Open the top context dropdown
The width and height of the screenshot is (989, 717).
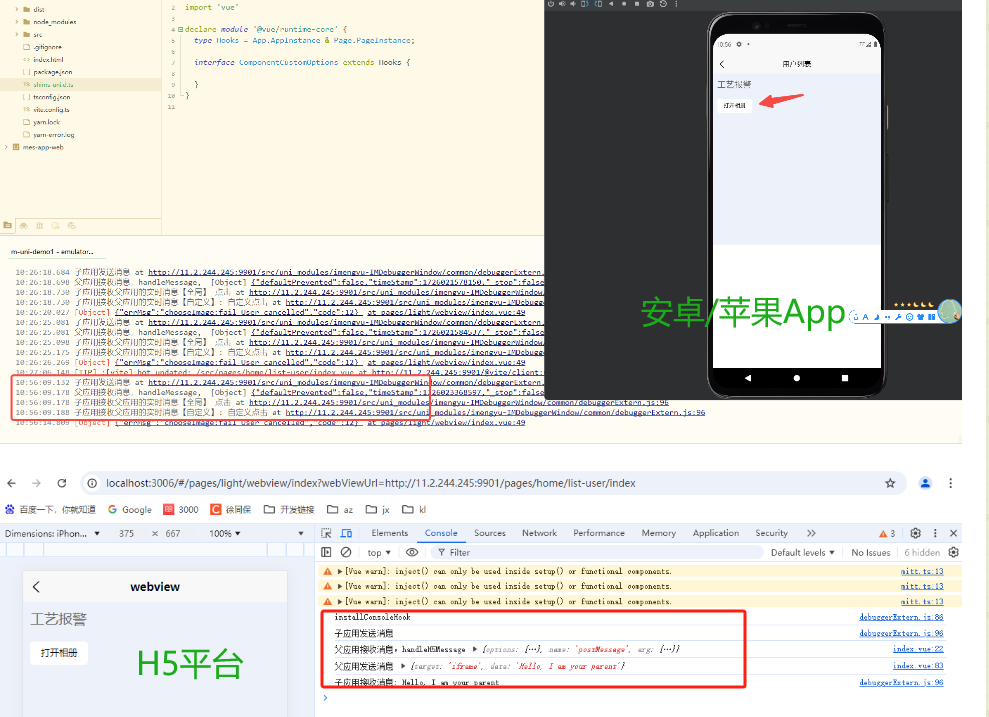point(379,552)
